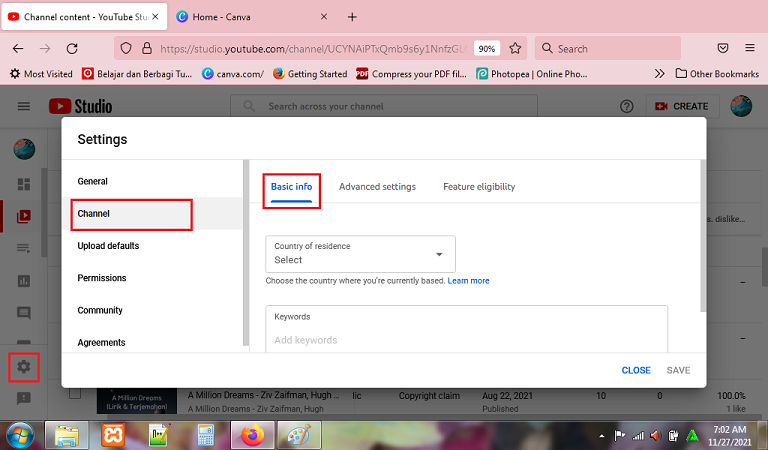Launch XAMPP from the taskbar

tap(113, 435)
